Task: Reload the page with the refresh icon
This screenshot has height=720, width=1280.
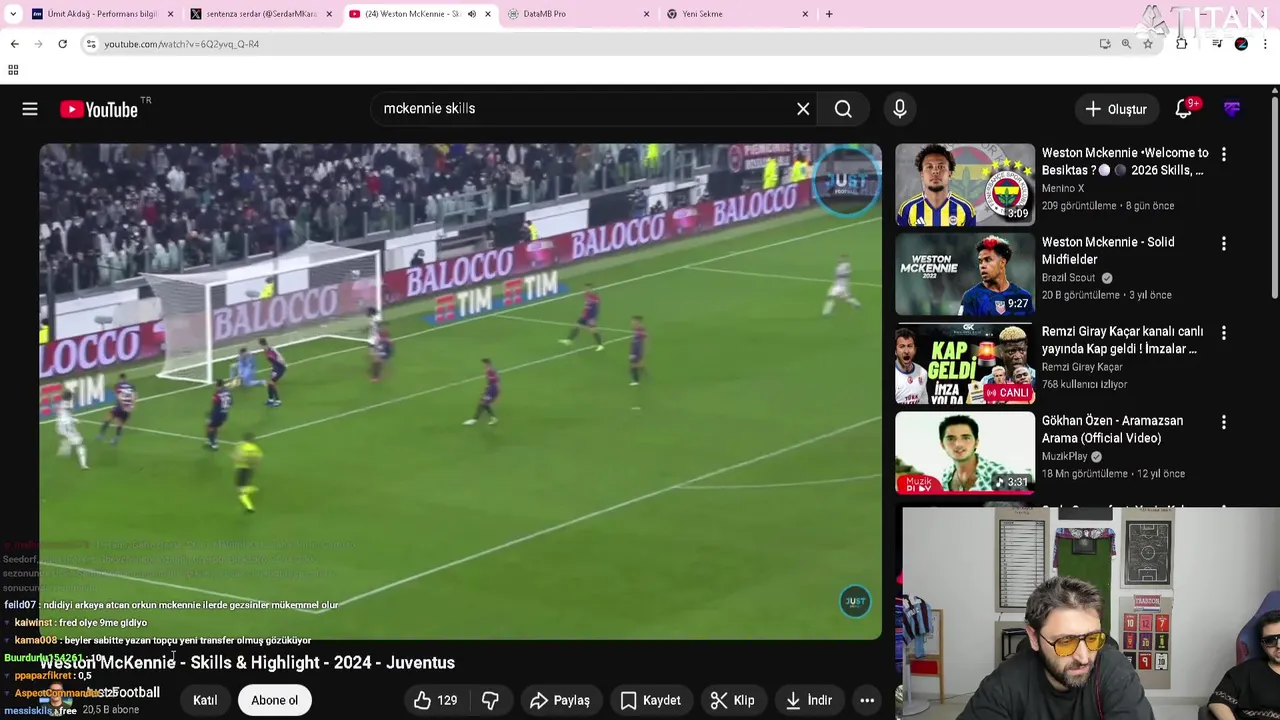Action: point(62,44)
